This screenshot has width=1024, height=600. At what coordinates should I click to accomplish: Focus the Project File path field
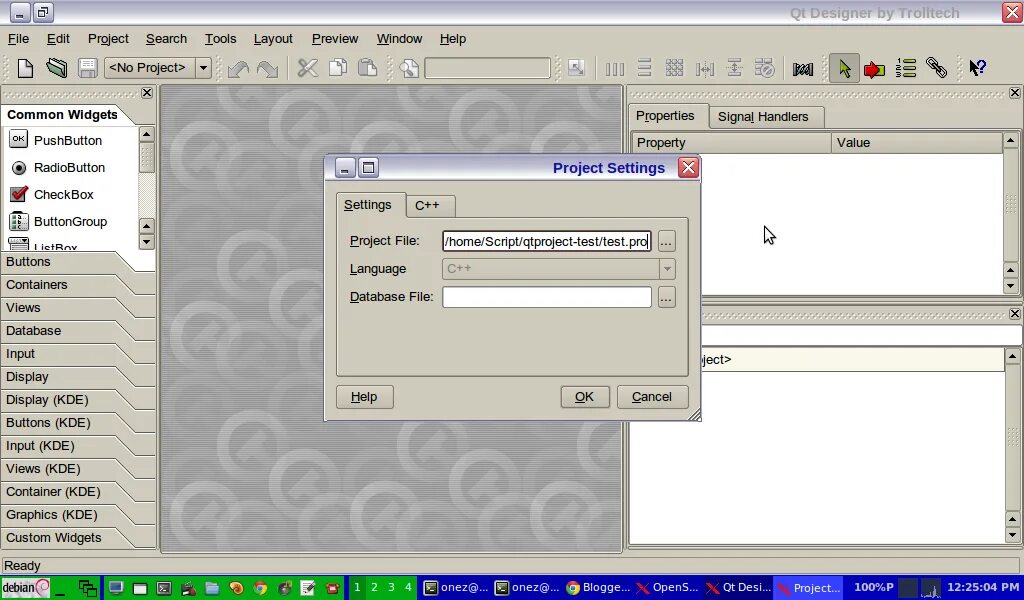(x=547, y=242)
